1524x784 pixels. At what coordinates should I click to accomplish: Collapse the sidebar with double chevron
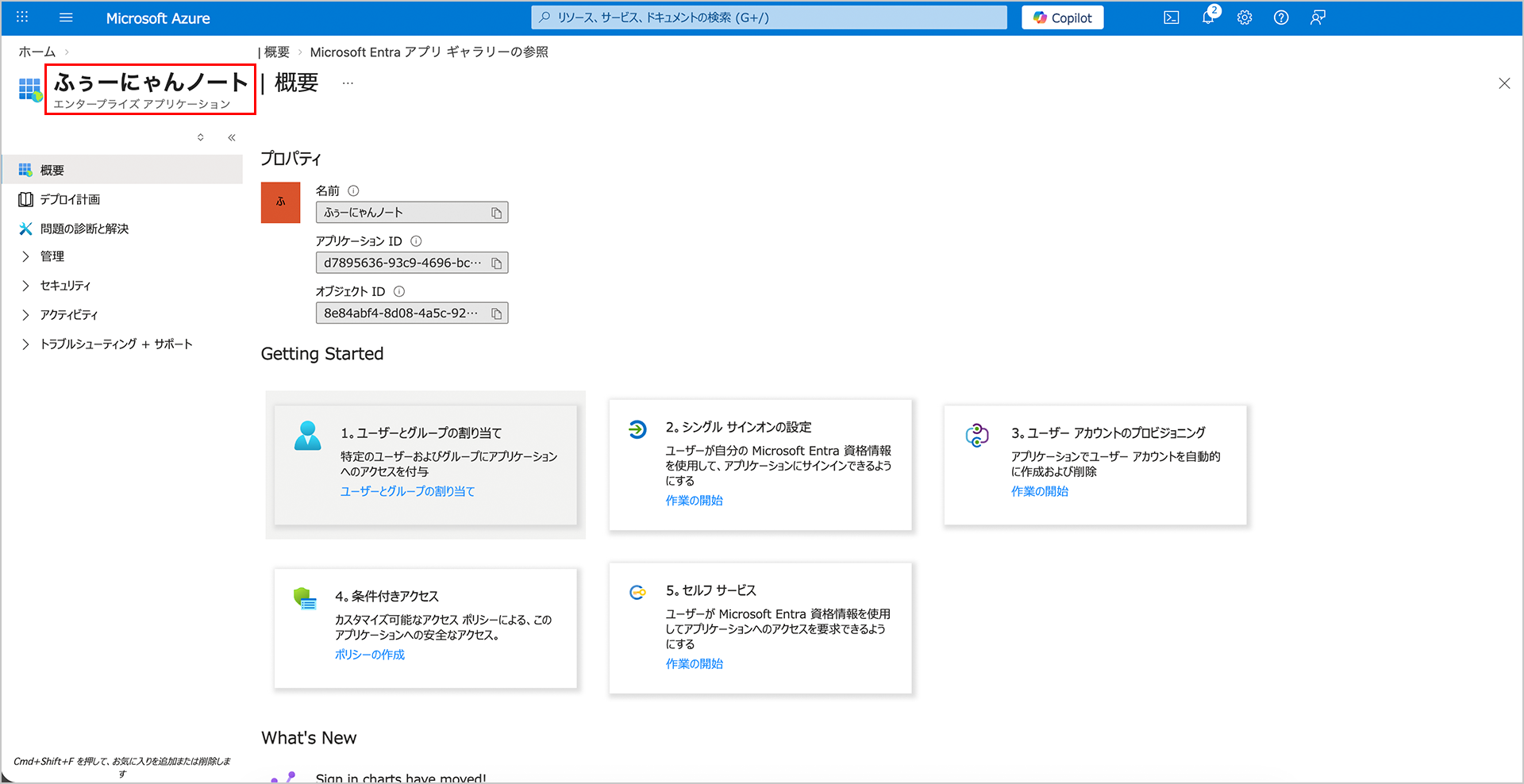point(232,137)
